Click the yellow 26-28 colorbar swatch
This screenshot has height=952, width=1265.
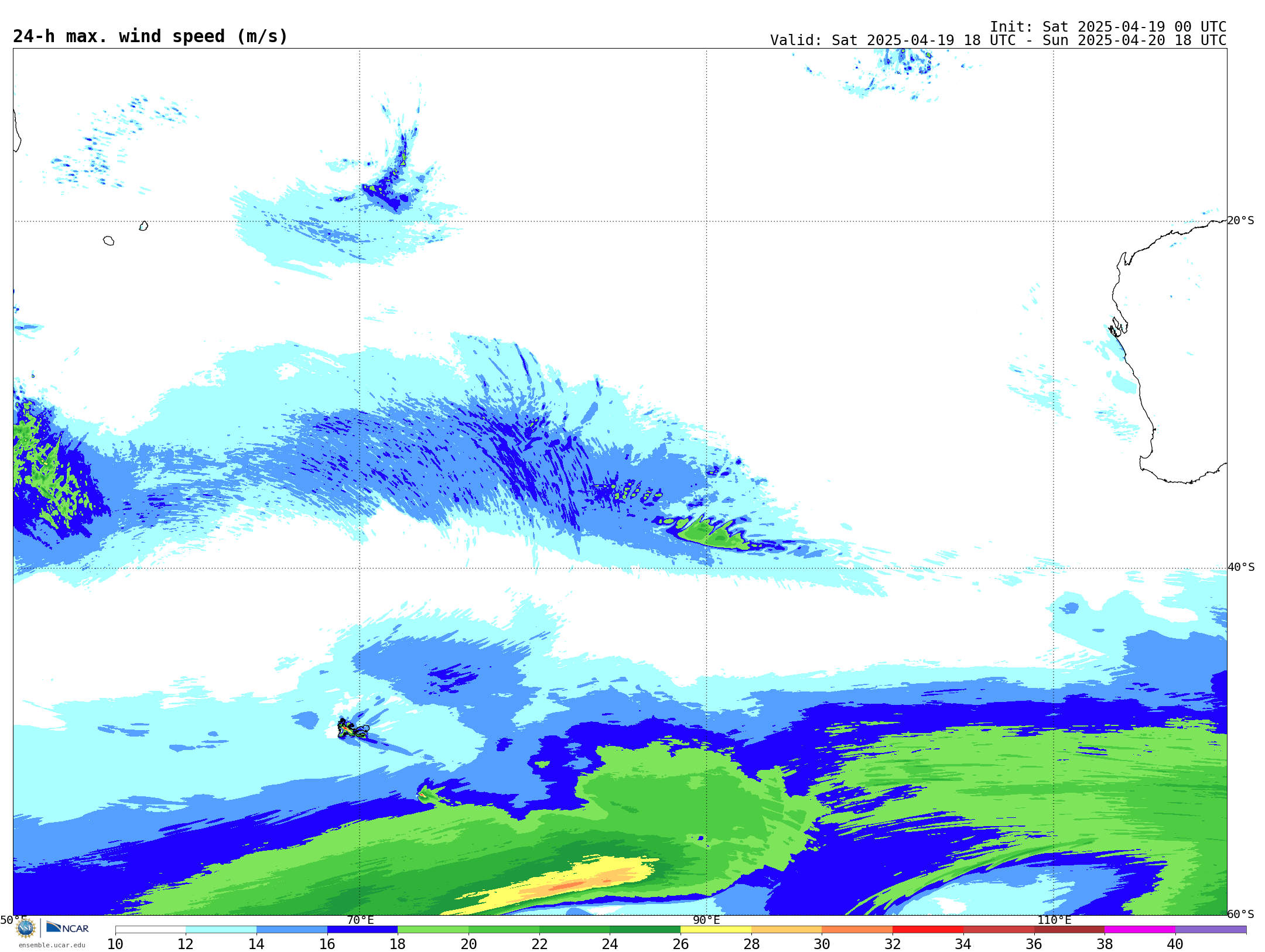[x=716, y=930]
